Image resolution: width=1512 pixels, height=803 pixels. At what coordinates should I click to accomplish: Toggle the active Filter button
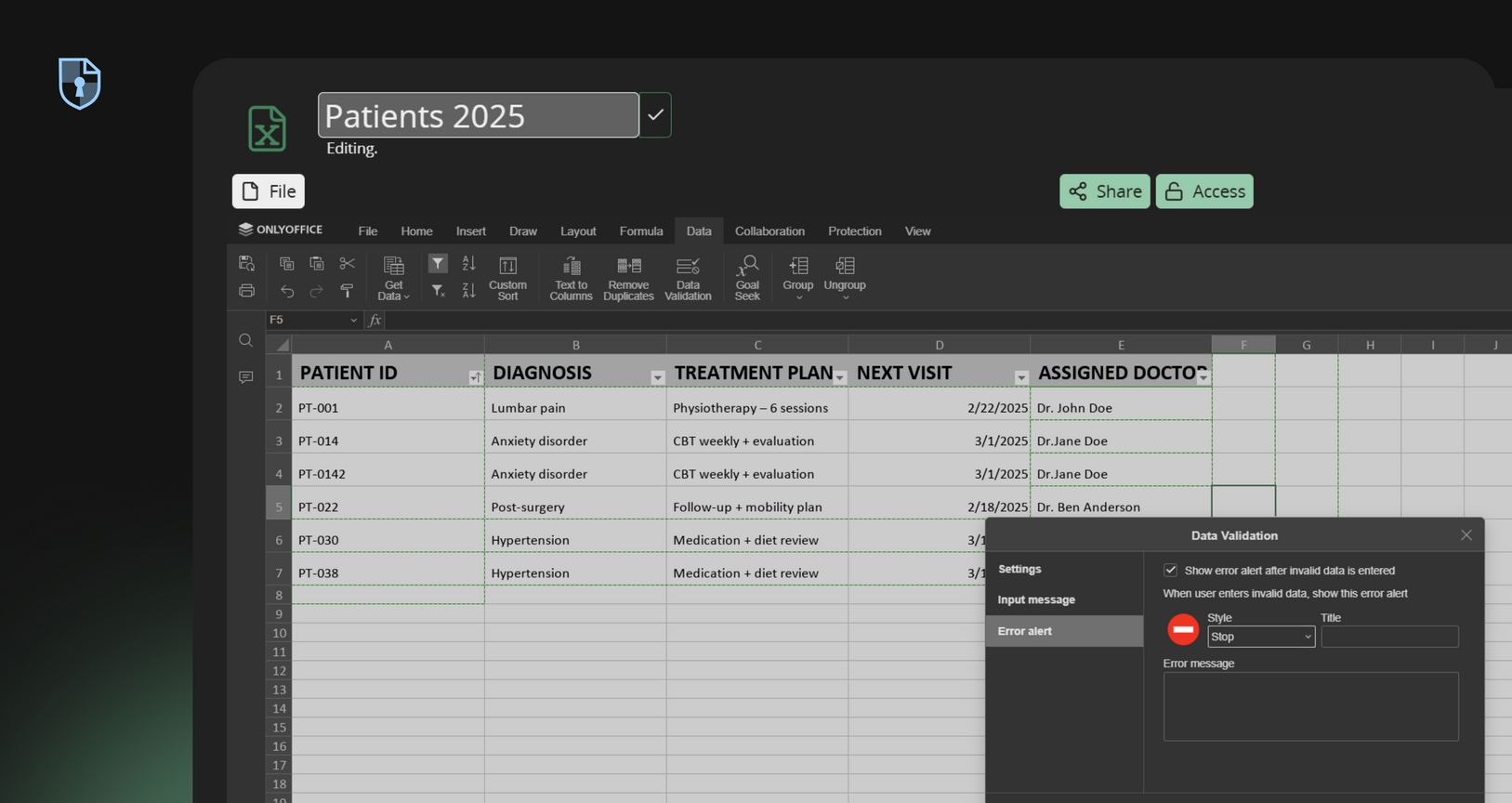tap(438, 264)
